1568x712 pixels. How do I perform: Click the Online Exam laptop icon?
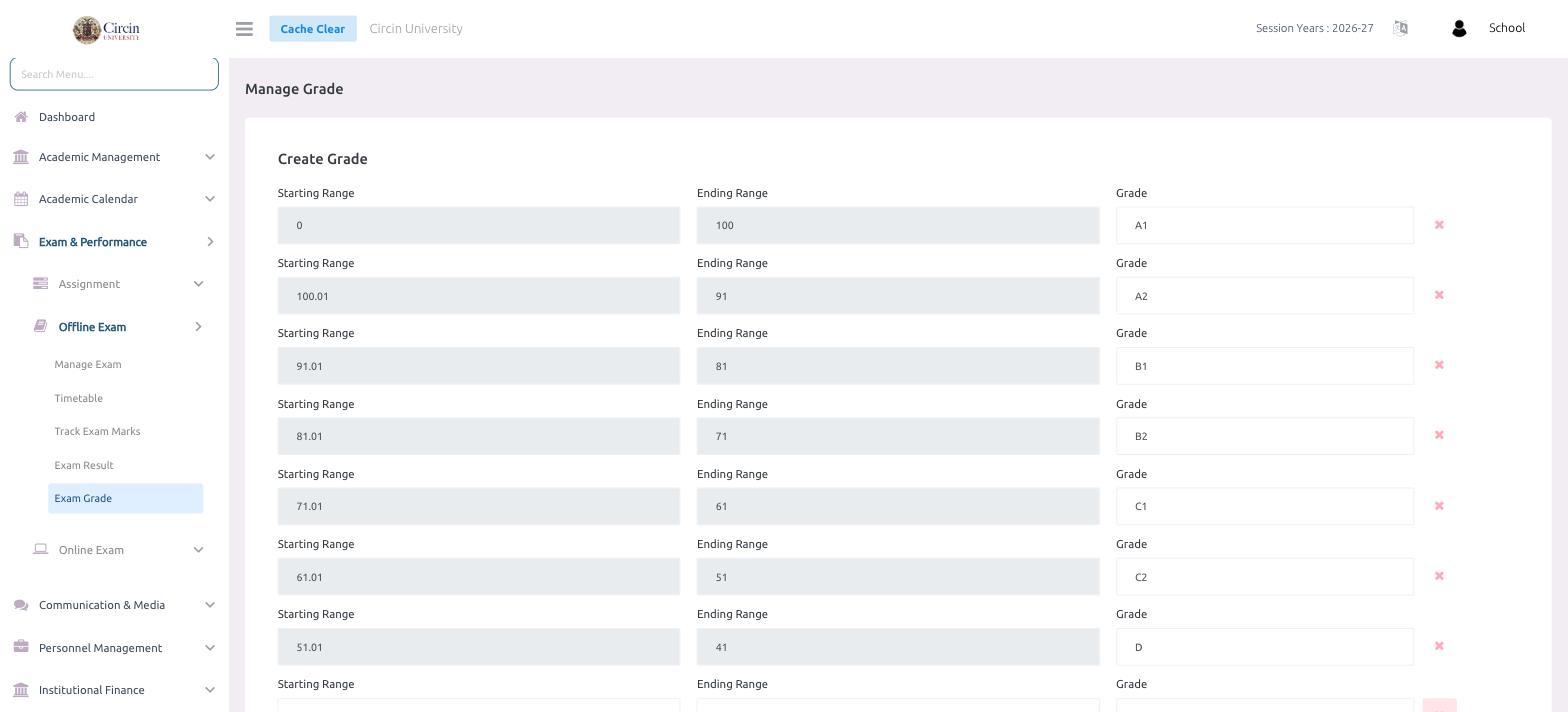(x=41, y=549)
